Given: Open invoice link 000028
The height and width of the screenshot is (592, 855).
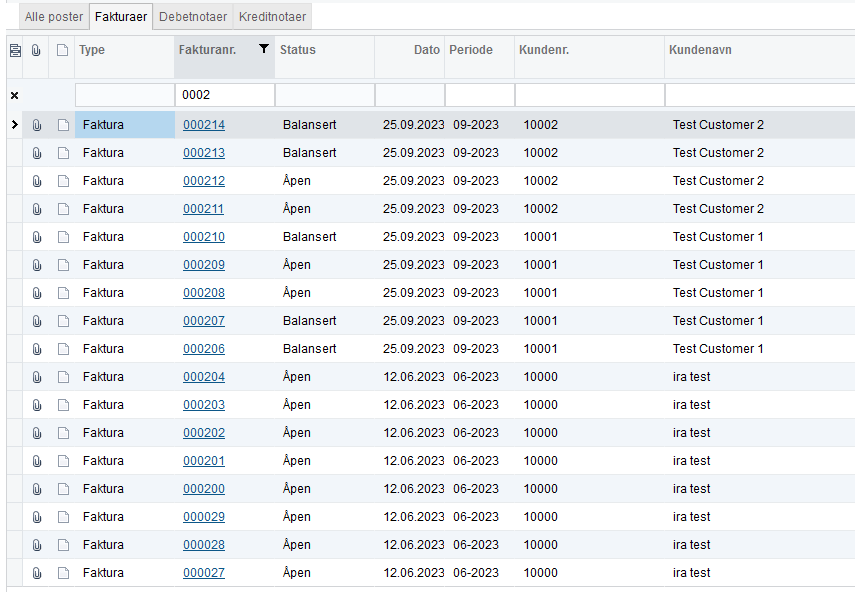Looking at the screenshot, I should [204, 545].
